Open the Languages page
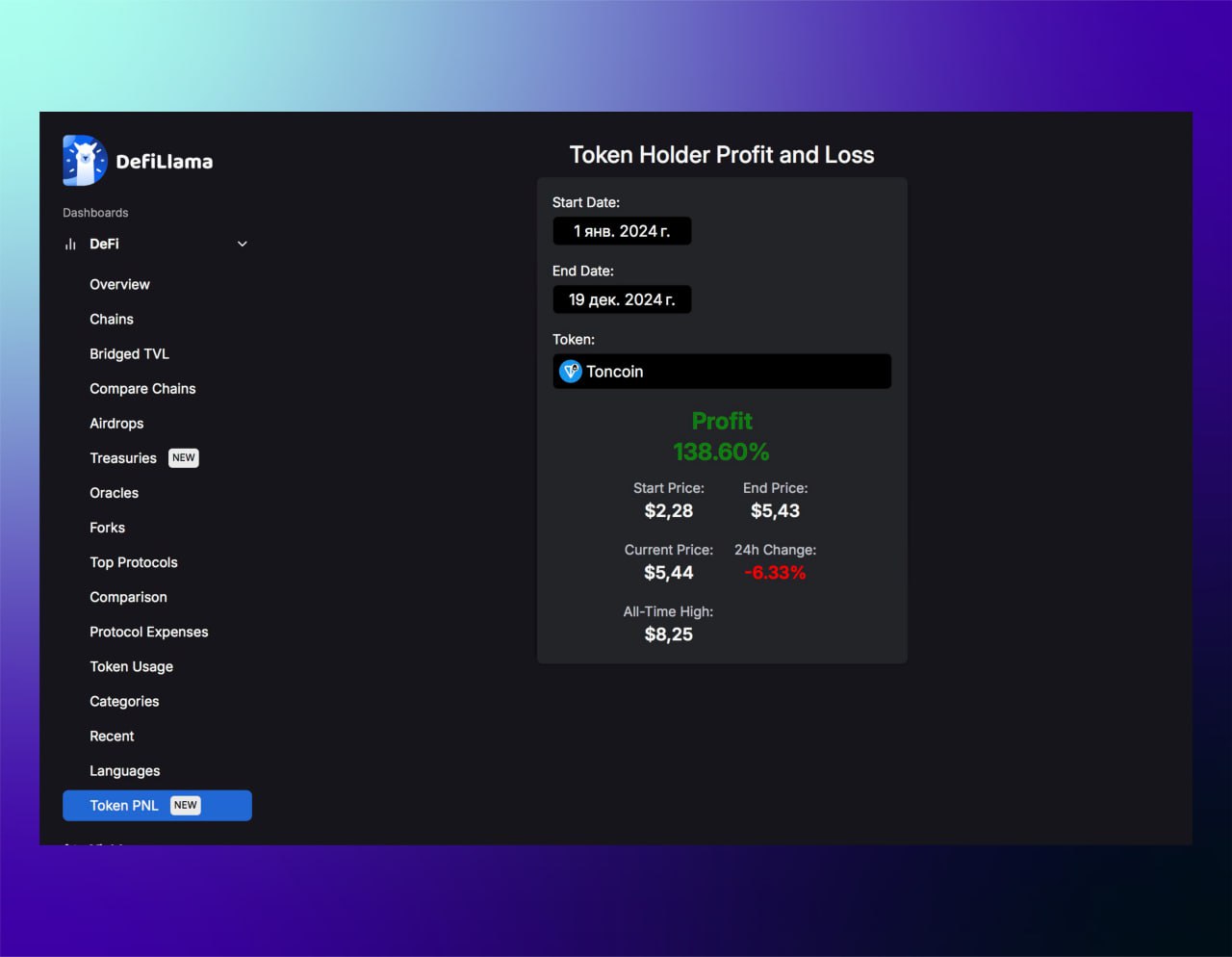 tap(125, 771)
